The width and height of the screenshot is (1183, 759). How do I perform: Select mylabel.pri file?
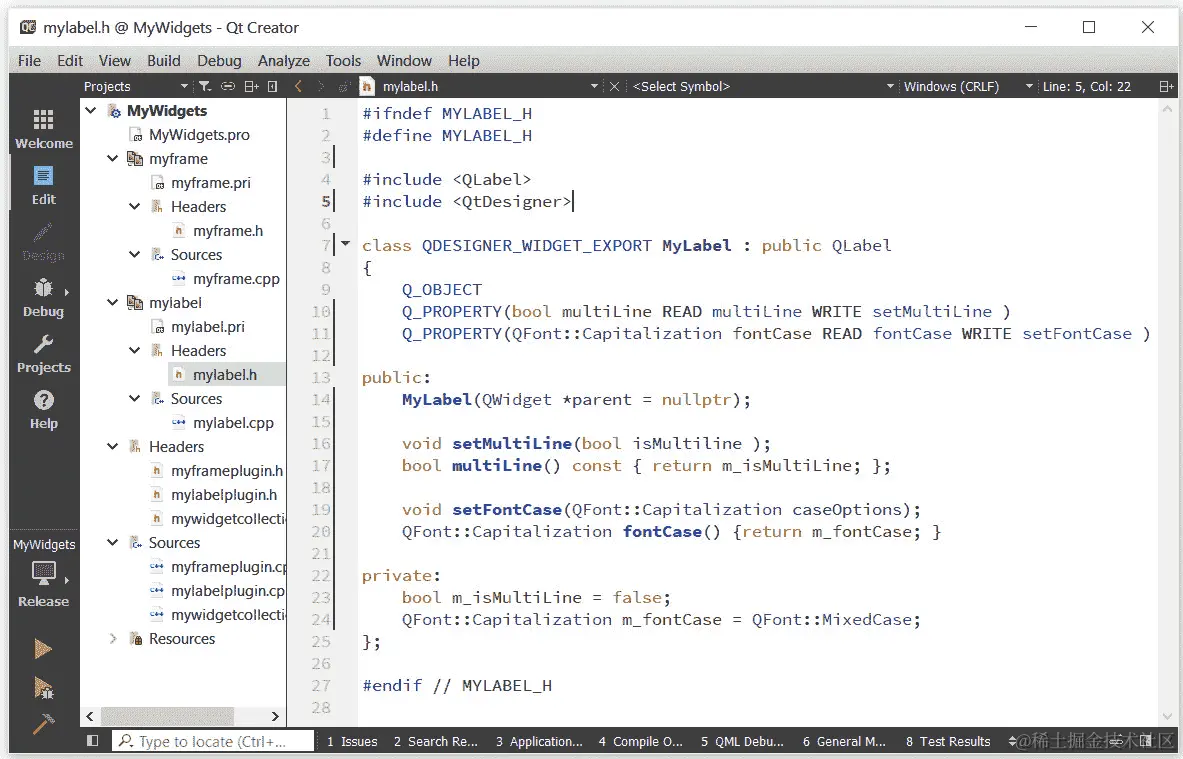point(207,327)
